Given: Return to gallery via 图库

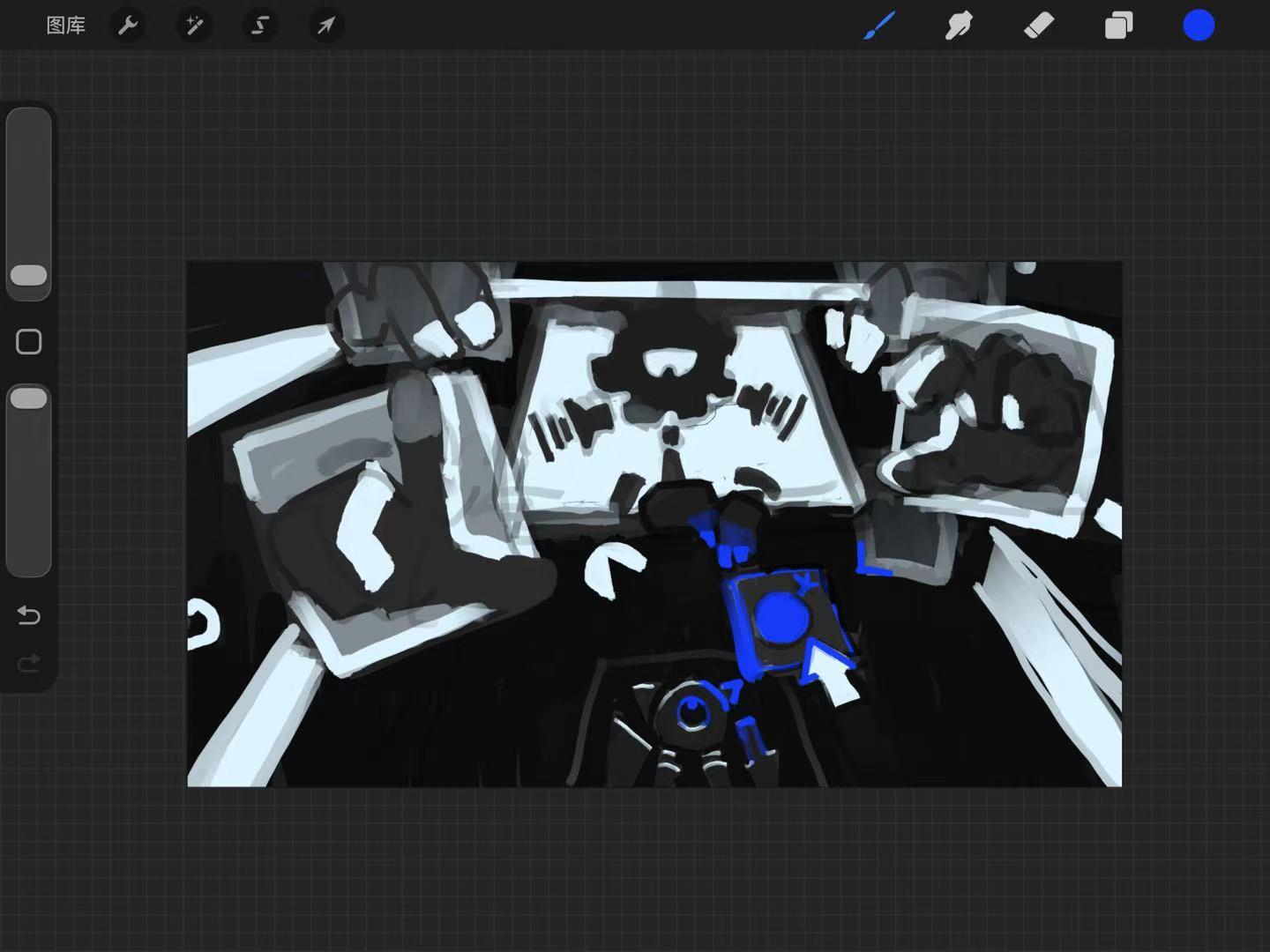Looking at the screenshot, I should click(66, 26).
